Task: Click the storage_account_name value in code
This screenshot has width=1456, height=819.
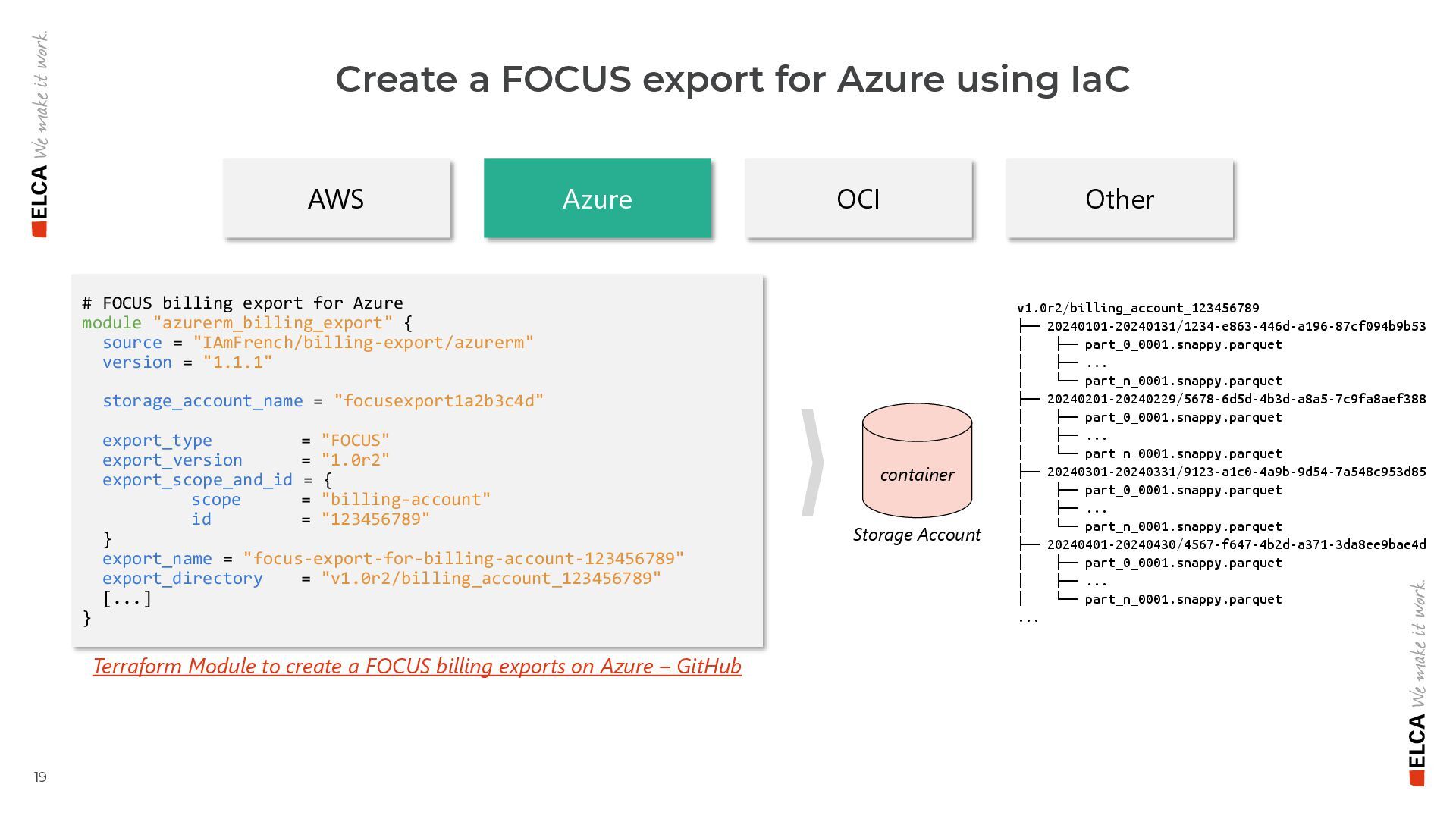Action: point(438,401)
